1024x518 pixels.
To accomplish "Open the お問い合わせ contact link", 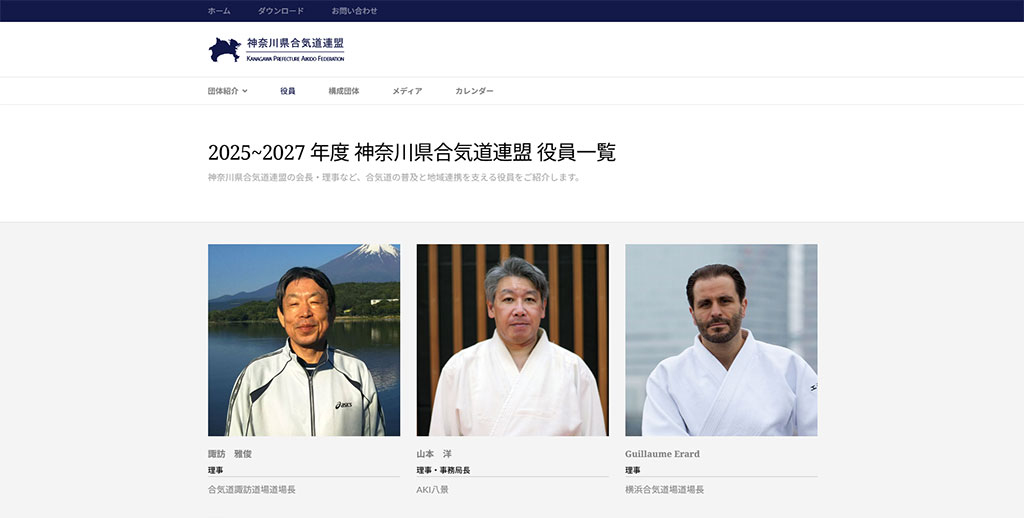I will tap(354, 11).
